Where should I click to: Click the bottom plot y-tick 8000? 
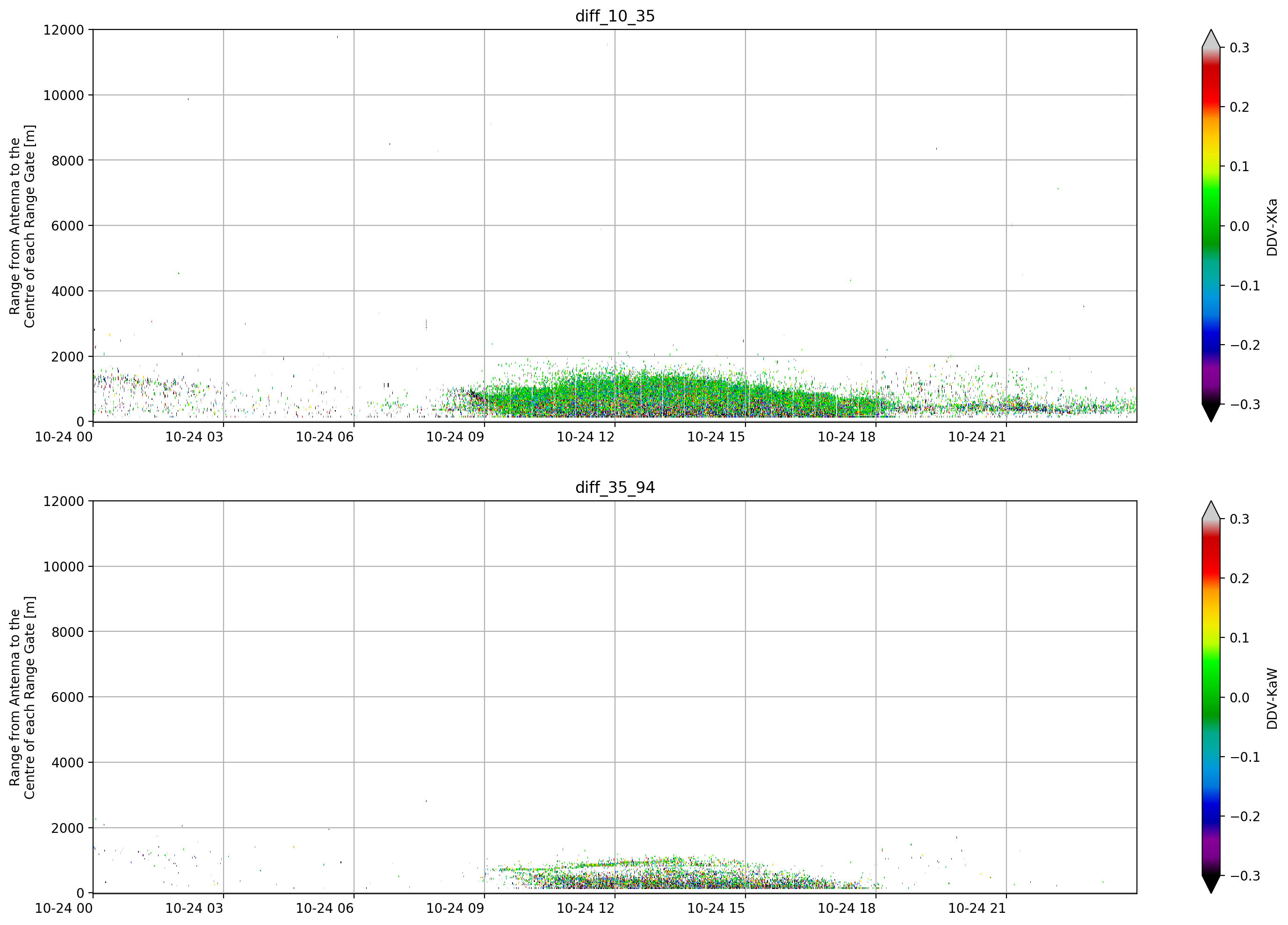67,632
